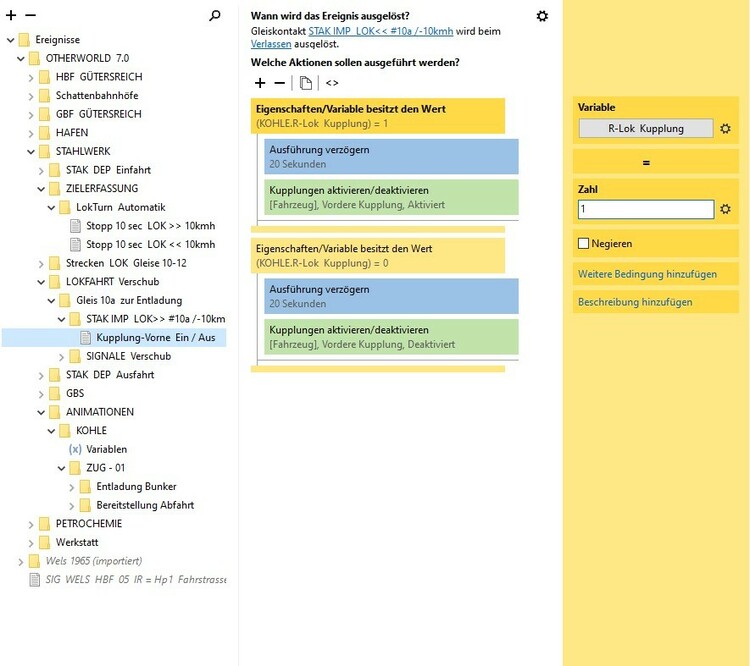
Task: Click the R-Lok Kupplung variable button
Action: 646,129
